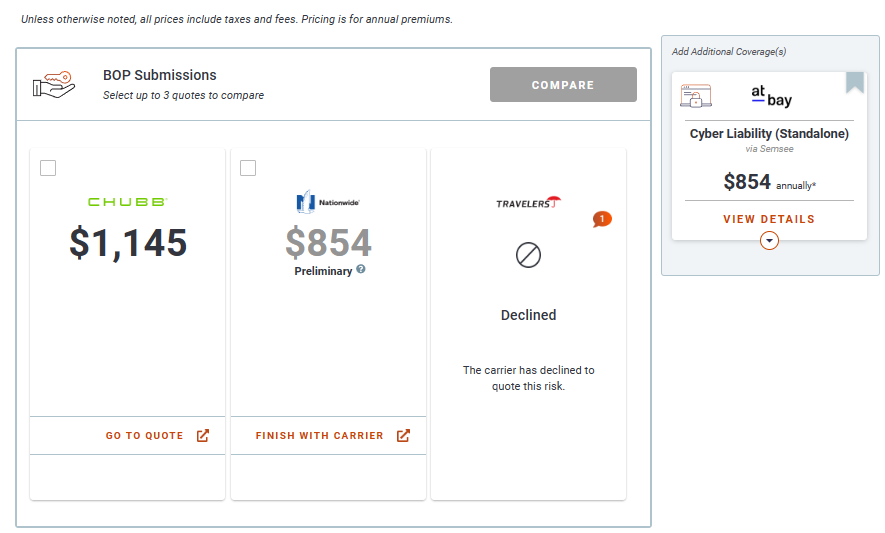Click the external link icon beside Go To Quote
Screen dimensions: 885x533
point(203,436)
